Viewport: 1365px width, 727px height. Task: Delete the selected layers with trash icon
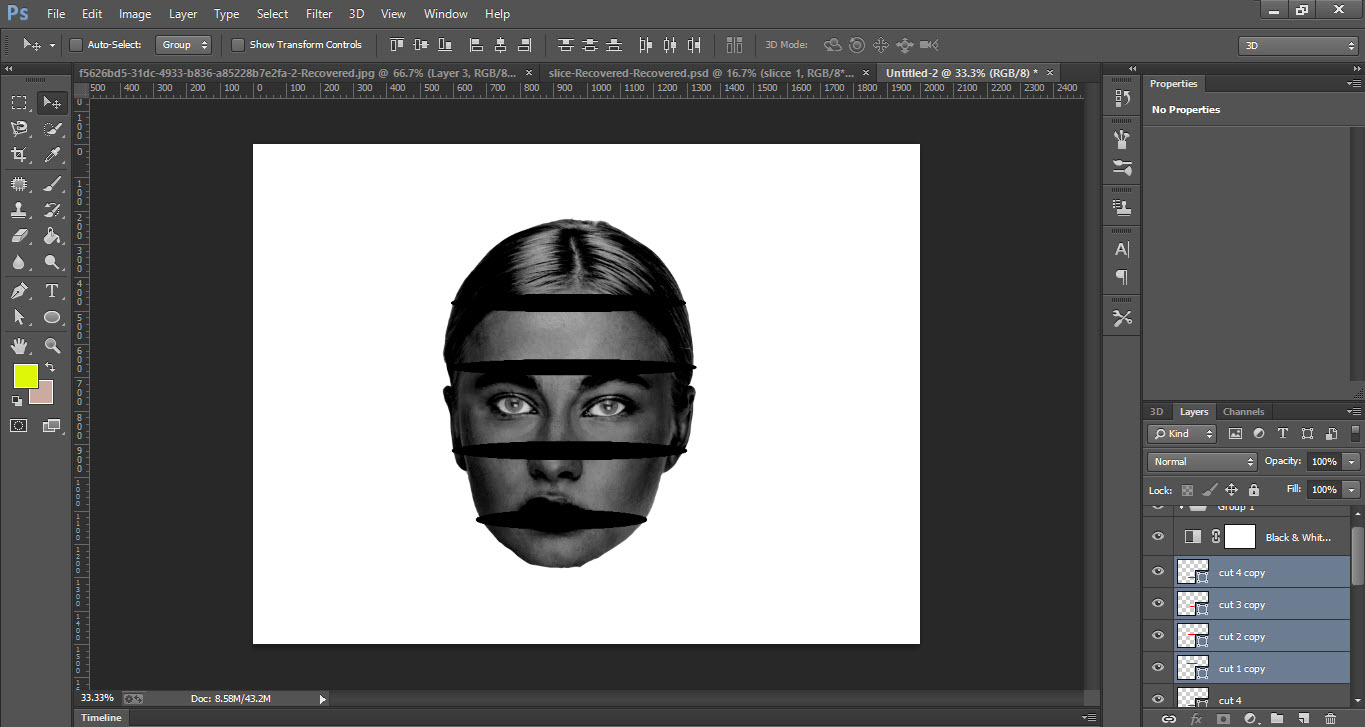(1330, 718)
